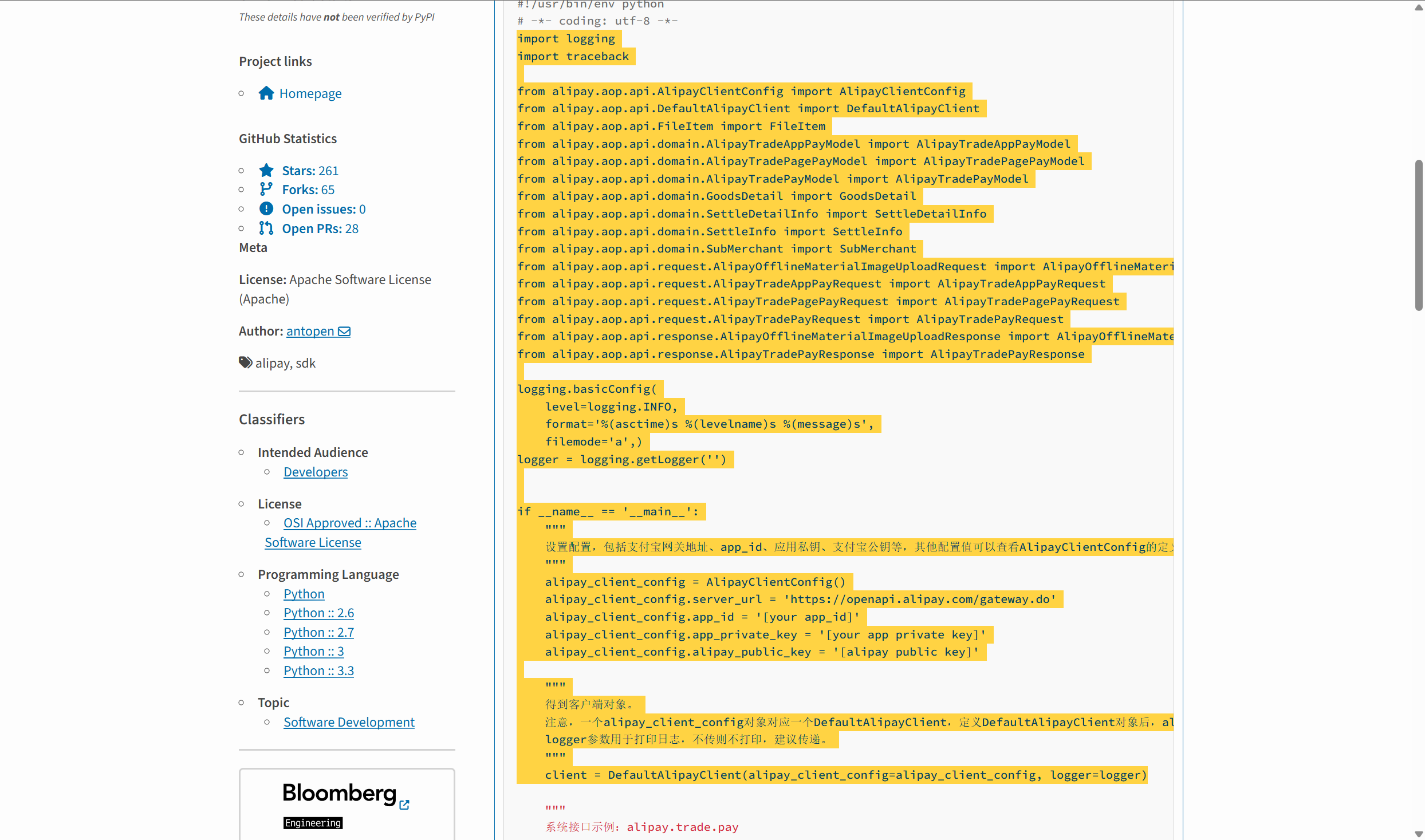Click the tags icon beside alipay, sdk

(x=245, y=362)
